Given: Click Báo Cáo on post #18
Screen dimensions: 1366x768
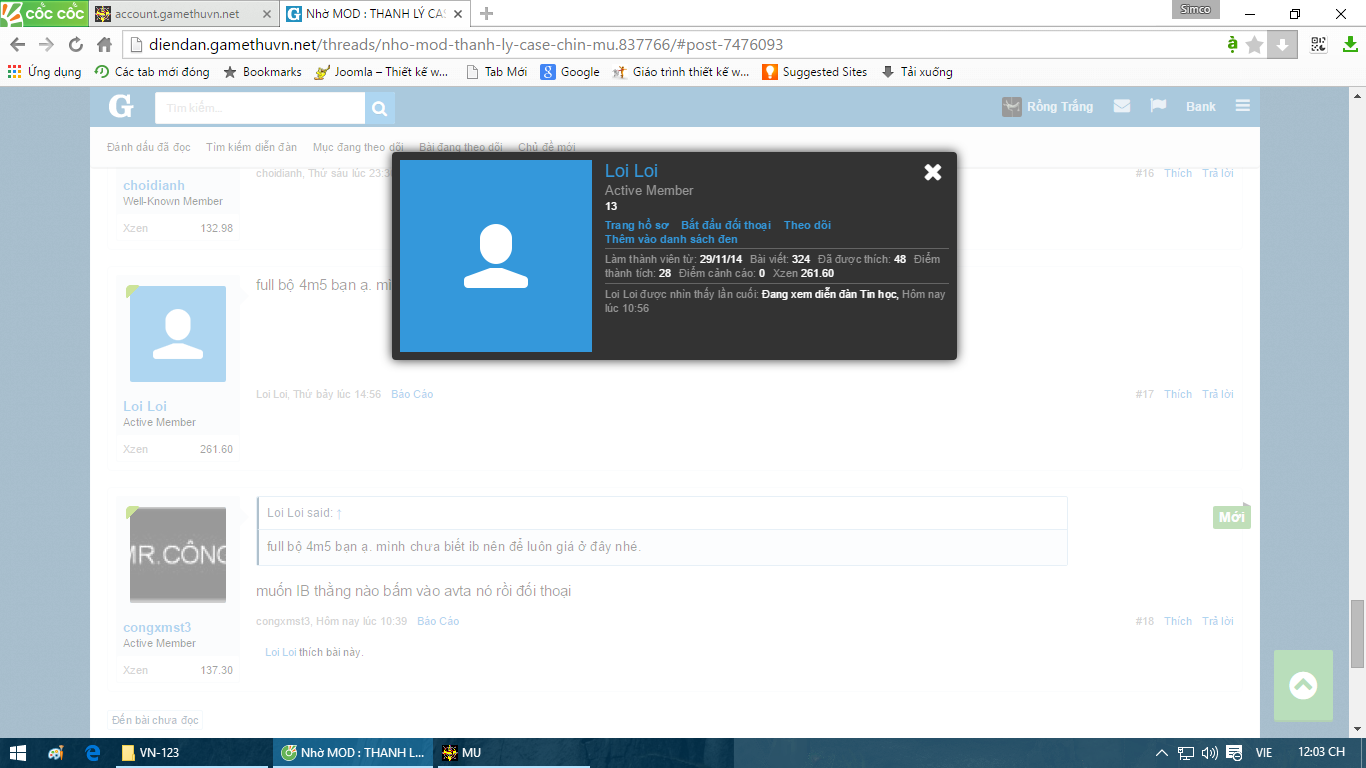Looking at the screenshot, I should click(x=438, y=621).
